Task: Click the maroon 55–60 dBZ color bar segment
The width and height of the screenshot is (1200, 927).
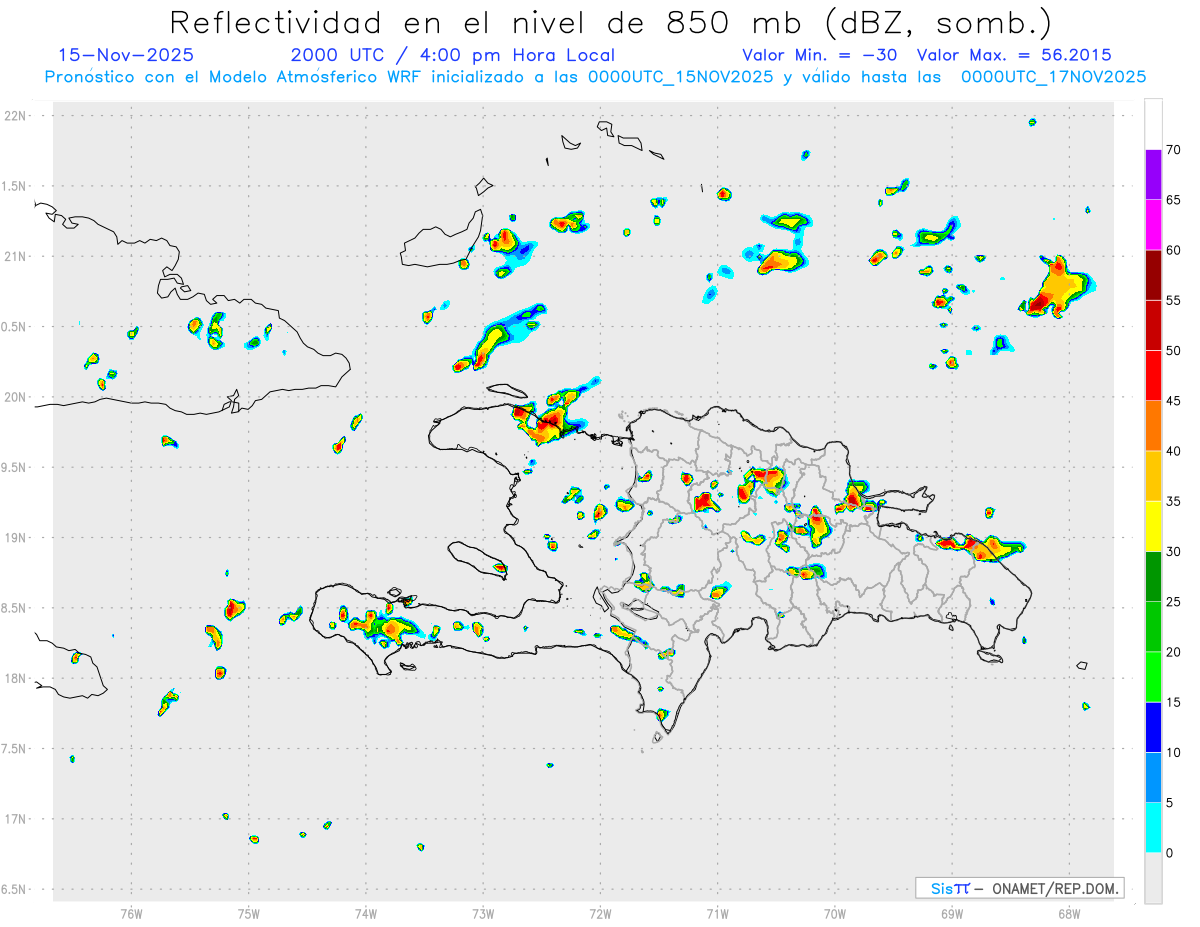Action: coord(1153,275)
